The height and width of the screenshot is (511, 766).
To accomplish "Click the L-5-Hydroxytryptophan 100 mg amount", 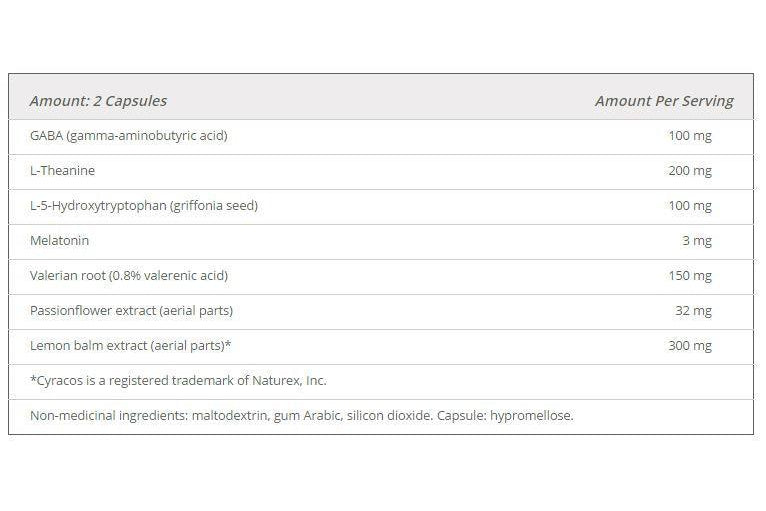I will [x=690, y=206].
